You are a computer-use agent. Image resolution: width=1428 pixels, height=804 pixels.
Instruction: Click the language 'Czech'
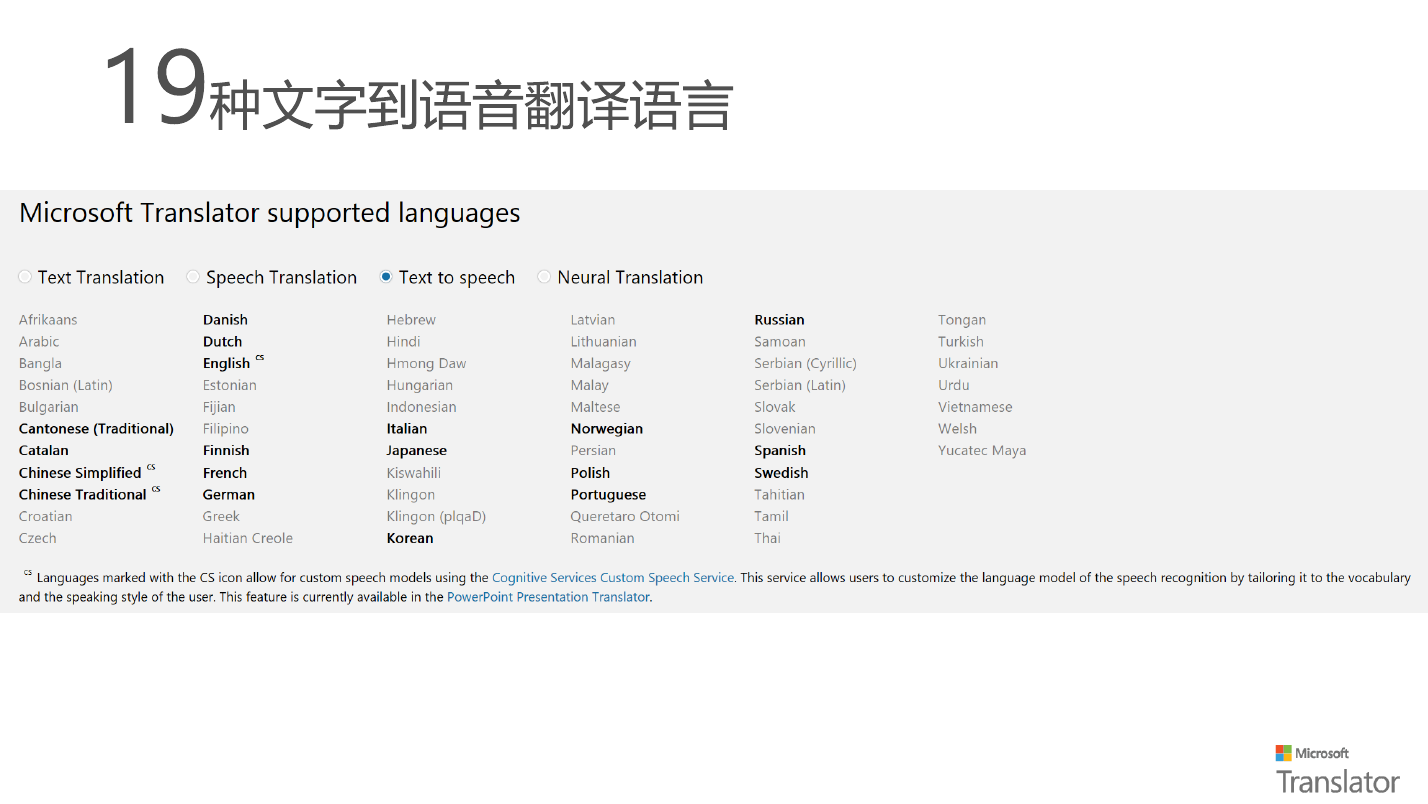click(x=38, y=538)
